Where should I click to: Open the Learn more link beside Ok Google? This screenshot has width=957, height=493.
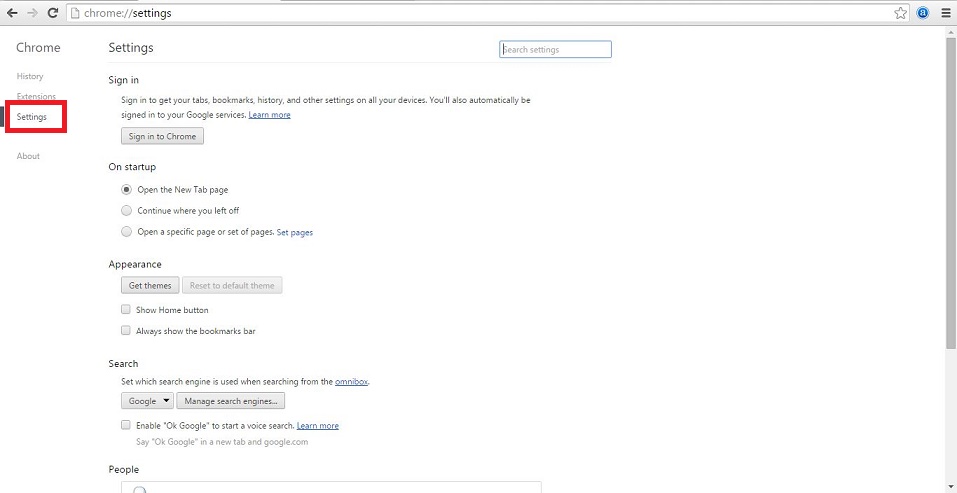click(317, 426)
